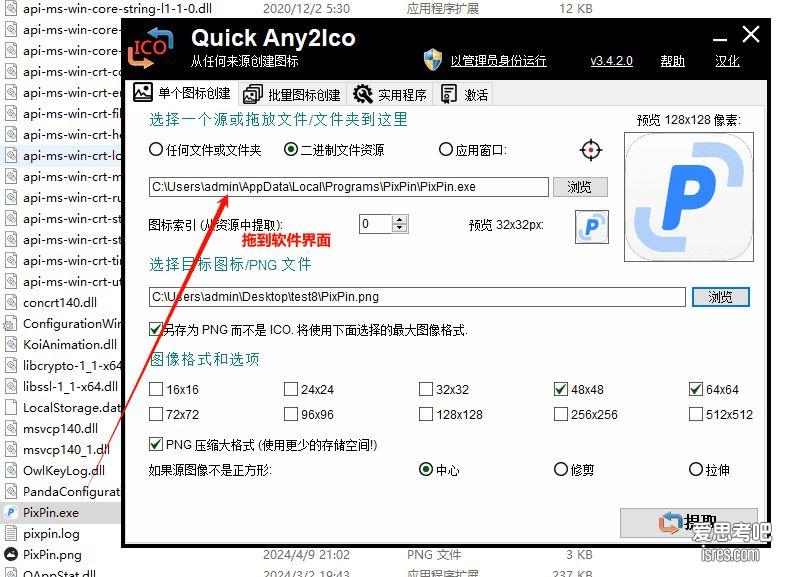Enable the 512x512 size checkbox
Image resolution: width=786 pixels, height=577 pixels.
695,414
